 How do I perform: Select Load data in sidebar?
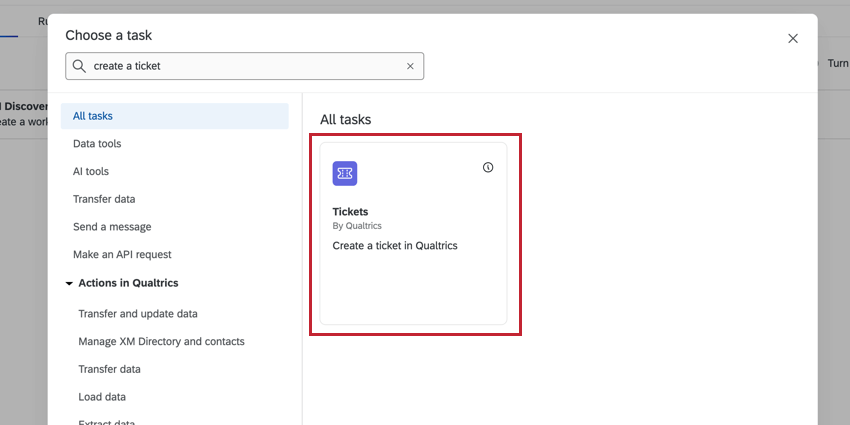[102, 397]
